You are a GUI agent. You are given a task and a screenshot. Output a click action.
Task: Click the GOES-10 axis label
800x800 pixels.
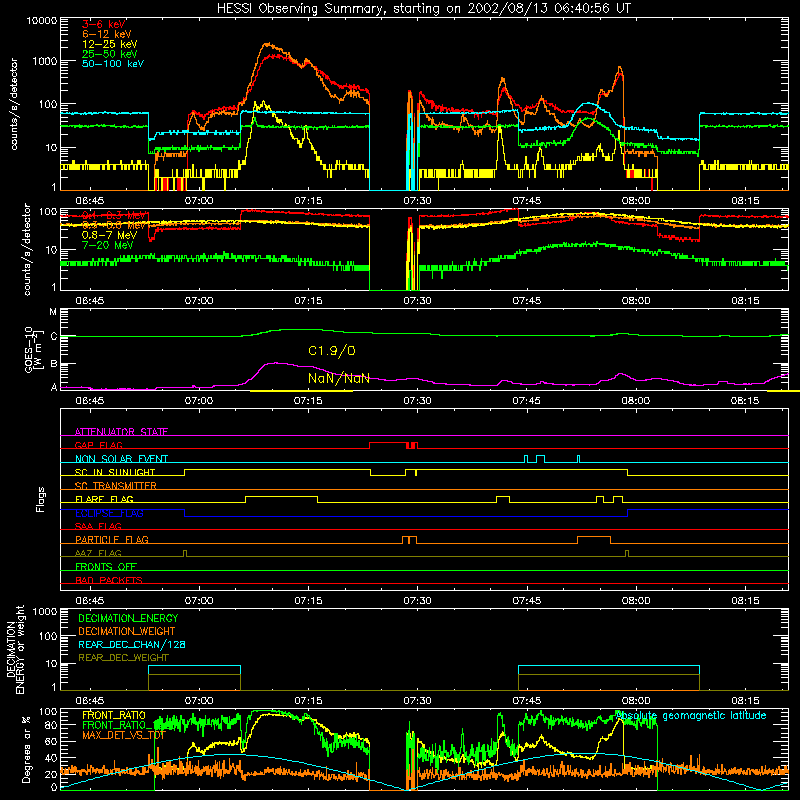(33, 349)
